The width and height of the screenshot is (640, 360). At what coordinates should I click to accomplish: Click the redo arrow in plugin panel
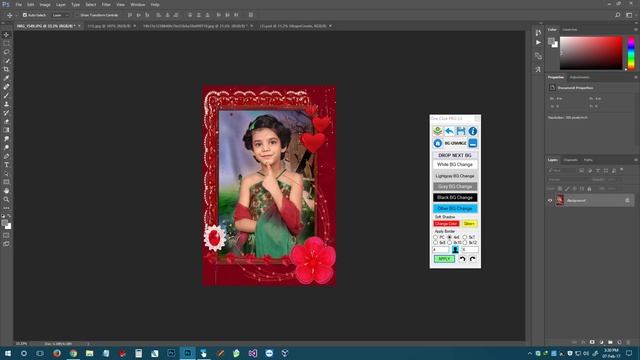point(473,259)
